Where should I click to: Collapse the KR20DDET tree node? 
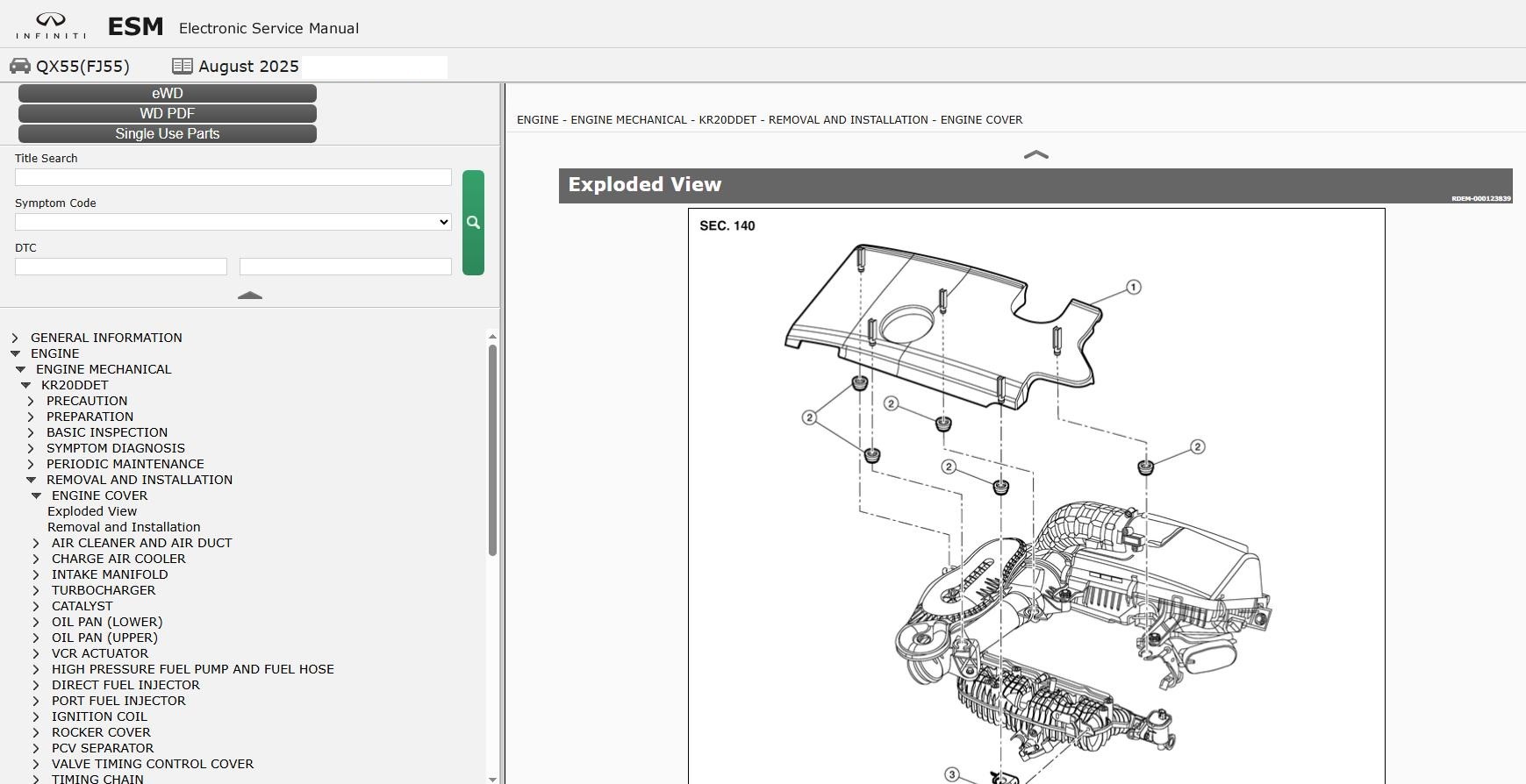point(26,385)
